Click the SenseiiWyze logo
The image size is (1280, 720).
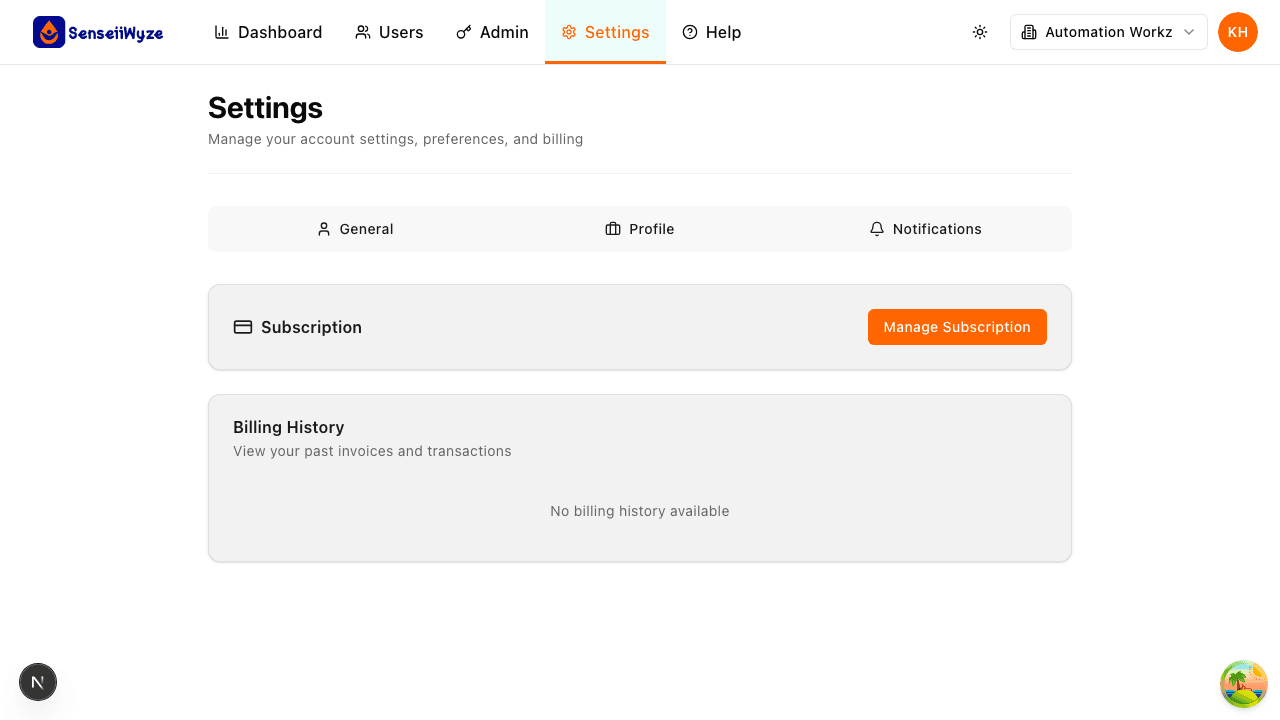pyautogui.click(x=98, y=32)
